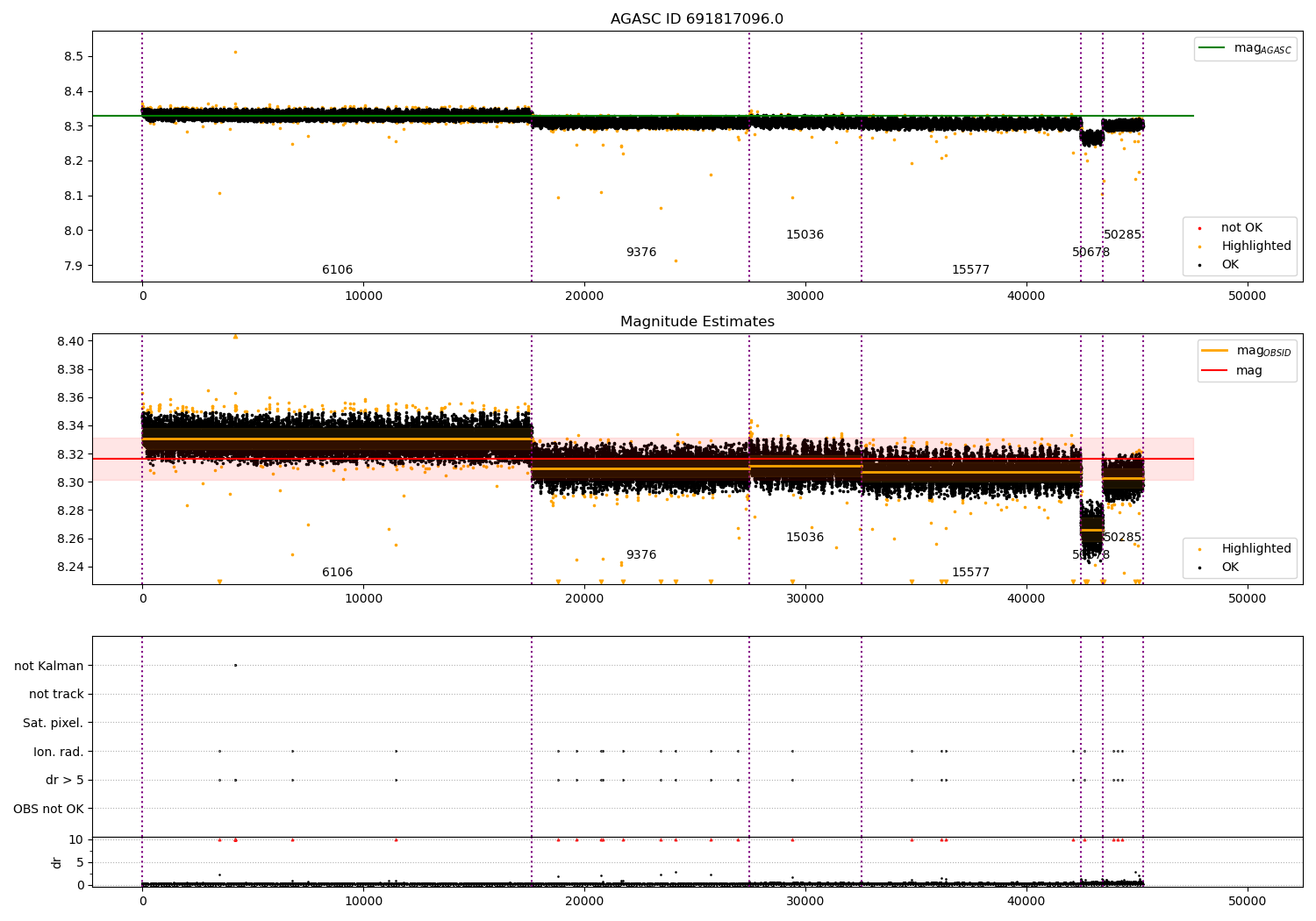Click the title "AGASC ID 691817096.0"
The image size is (1316, 921).
(x=697, y=19)
